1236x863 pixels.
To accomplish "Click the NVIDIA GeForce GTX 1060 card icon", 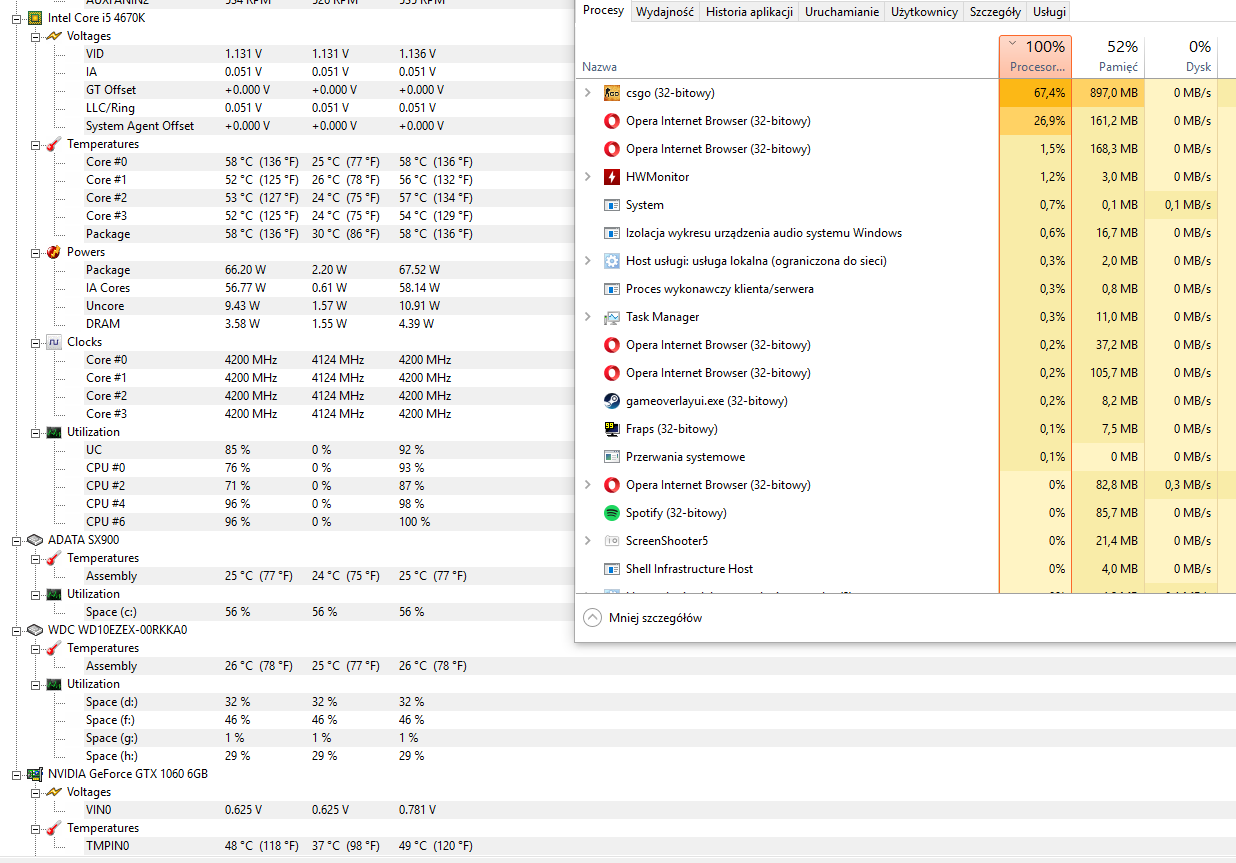I will [34, 774].
